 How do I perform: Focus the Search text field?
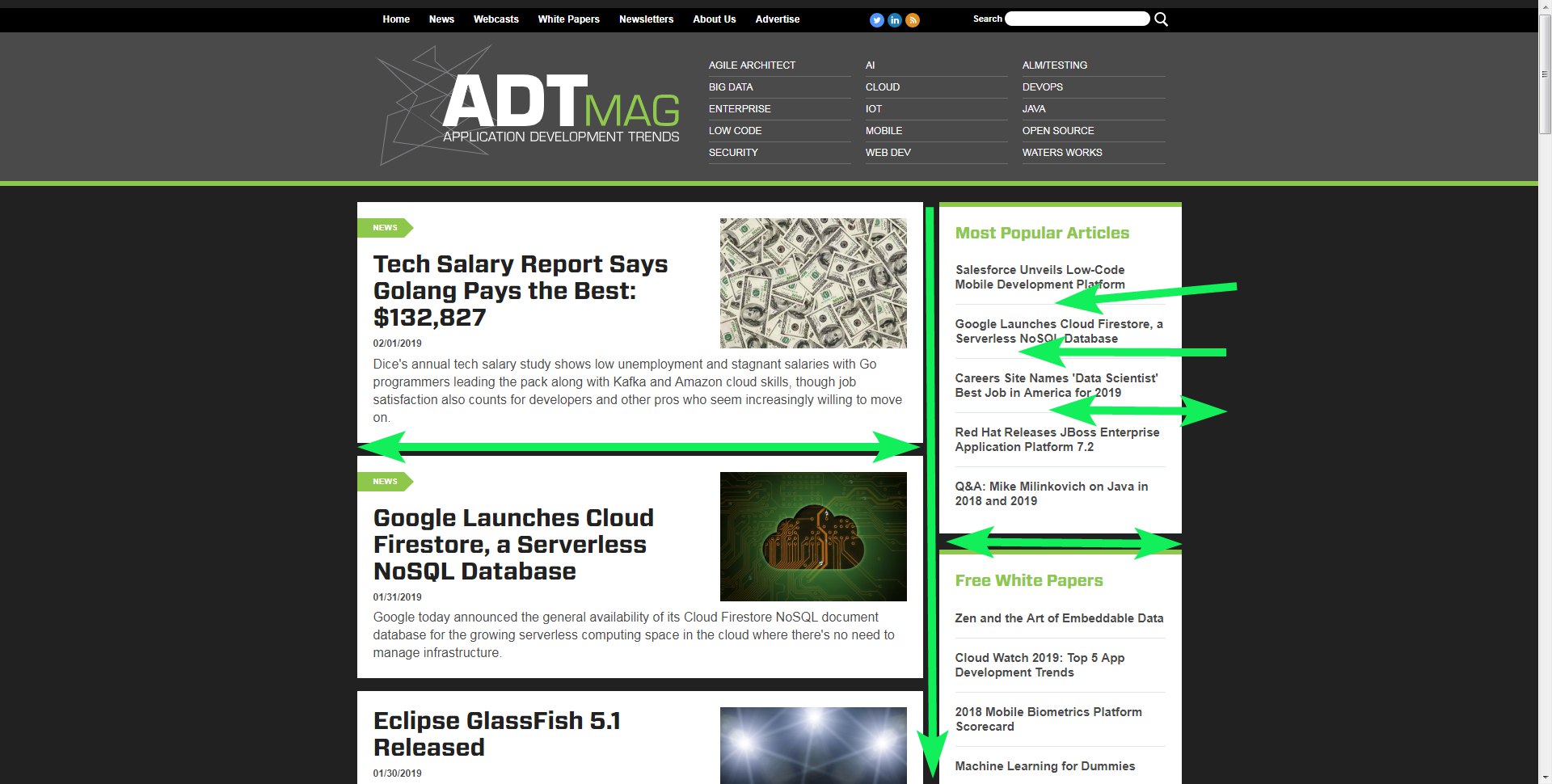[1077, 19]
